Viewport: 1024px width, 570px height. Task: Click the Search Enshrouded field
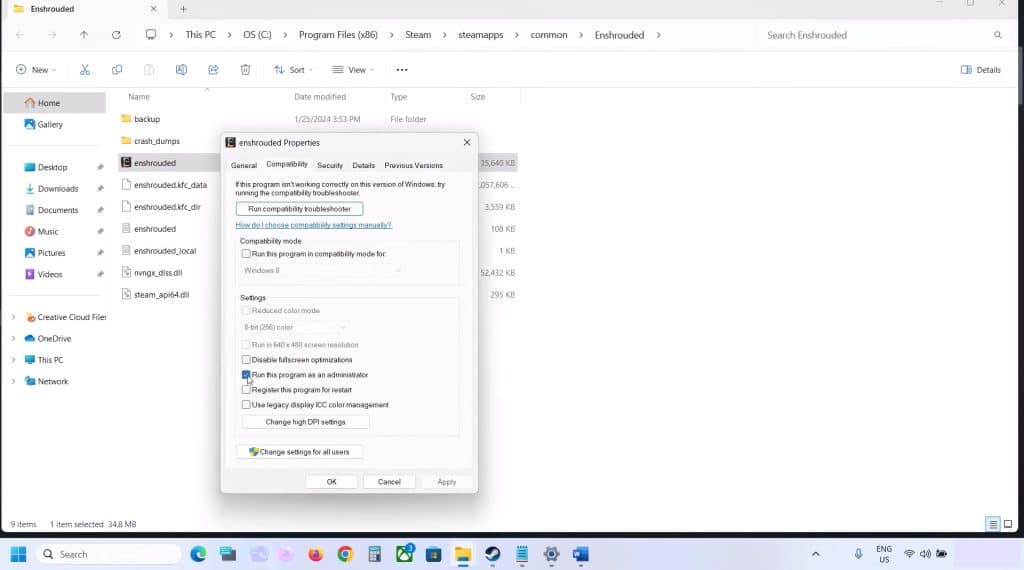pyautogui.click(x=884, y=35)
